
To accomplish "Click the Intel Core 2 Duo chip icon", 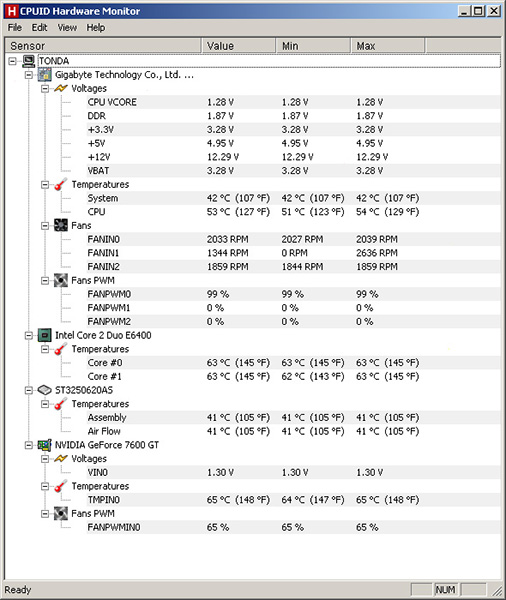I will pos(44,335).
